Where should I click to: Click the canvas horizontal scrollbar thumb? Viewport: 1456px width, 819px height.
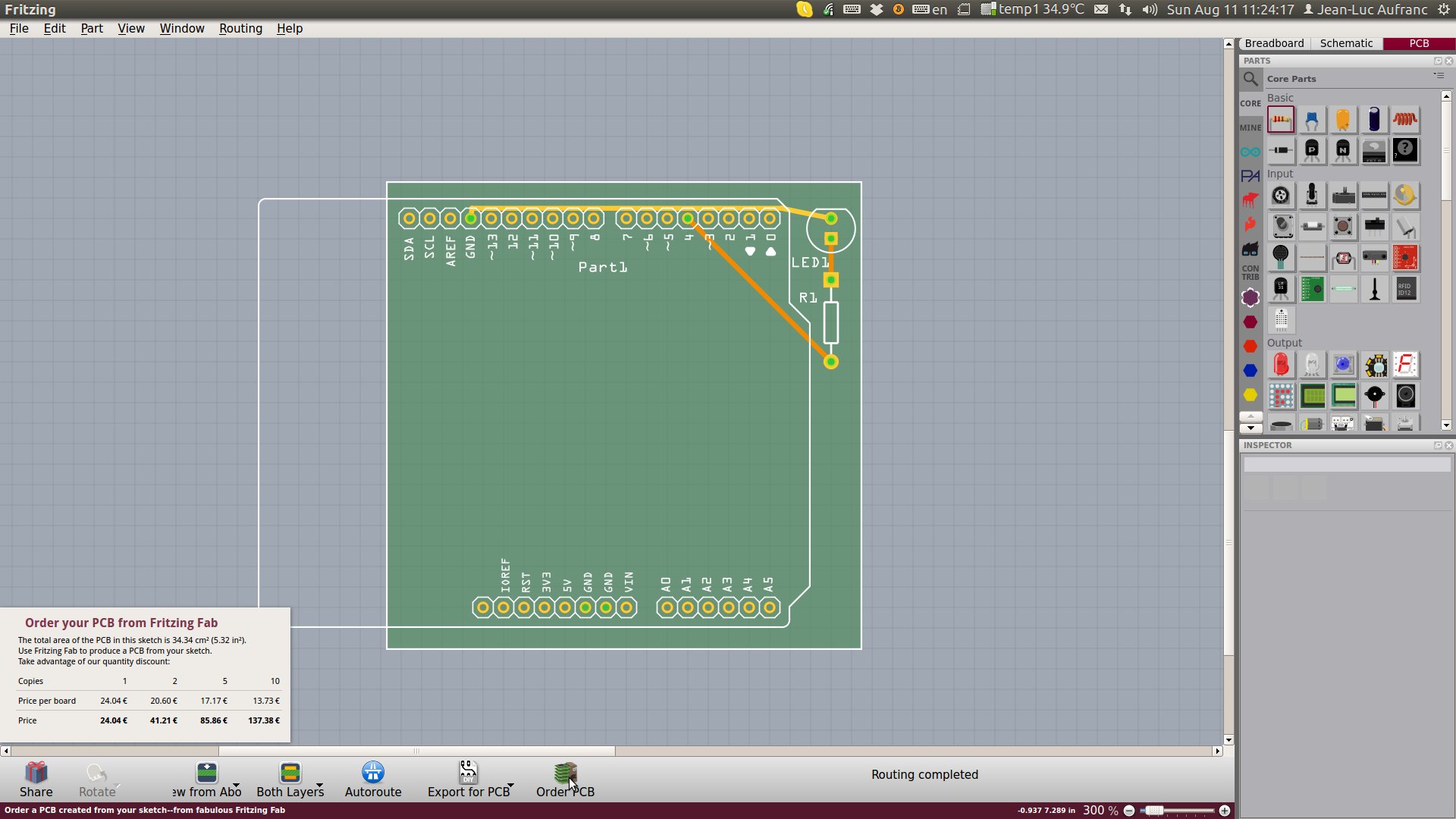pos(417,752)
